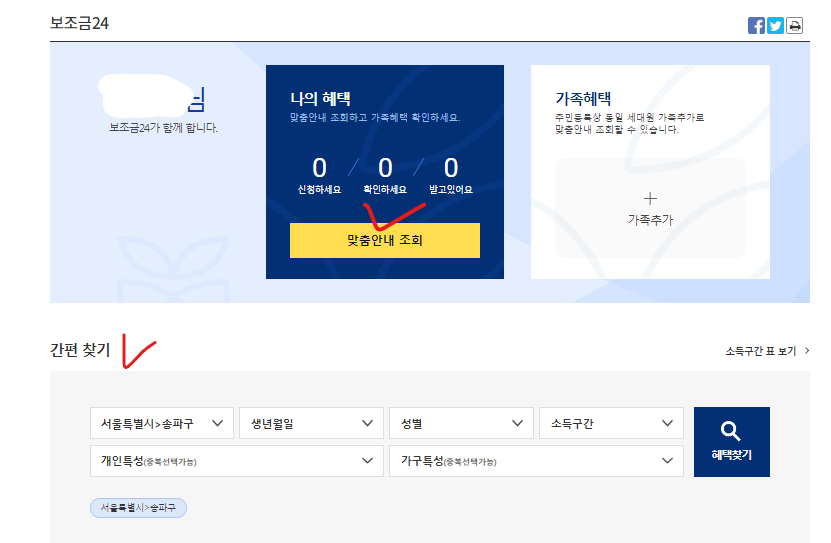831x543 pixels.
Task: Click the 가족혜택 heading
Action: click(583, 99)
